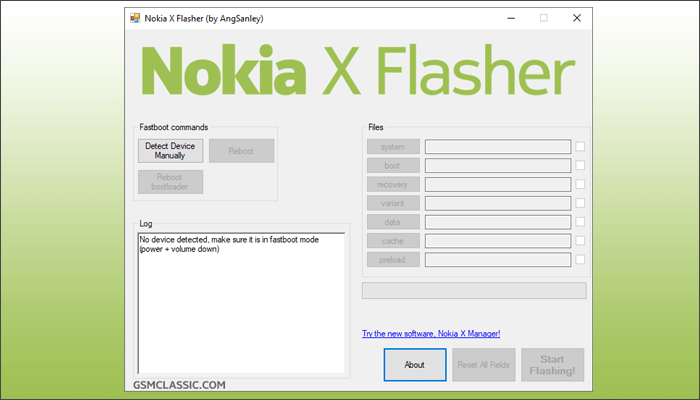Click Reset All Fields button
700x400 pixels.
(x=483, y=365)
